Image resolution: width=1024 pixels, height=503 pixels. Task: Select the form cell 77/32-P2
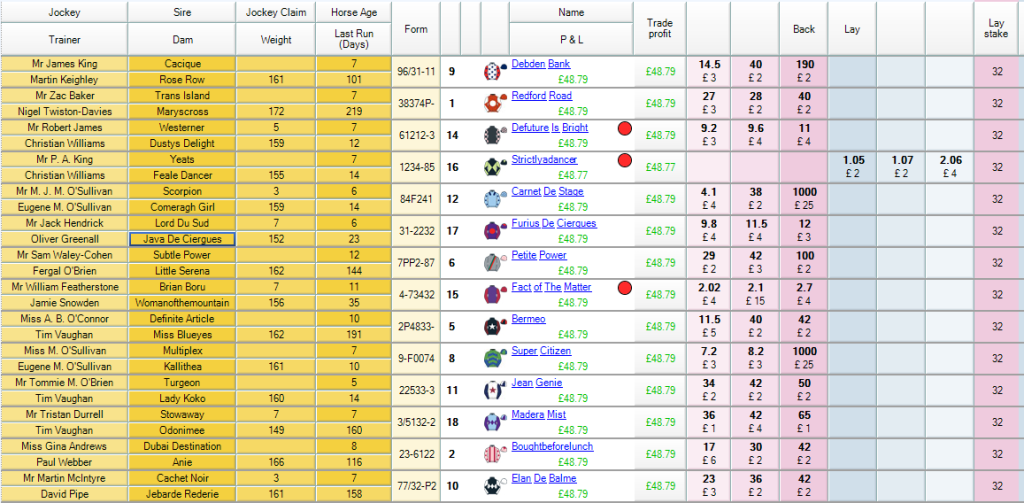[416, 486]
